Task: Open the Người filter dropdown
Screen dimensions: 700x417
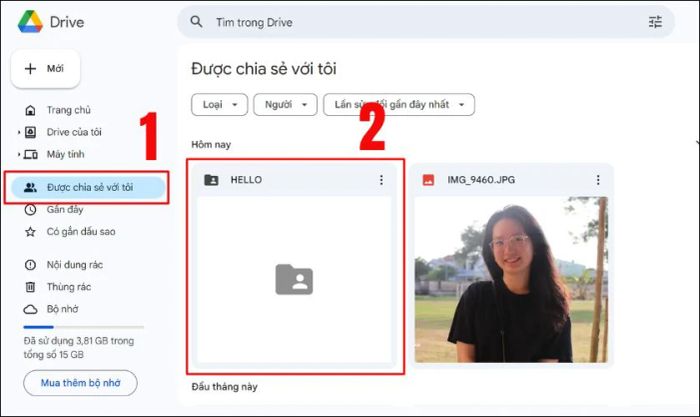Action: (x=285, y=104)
